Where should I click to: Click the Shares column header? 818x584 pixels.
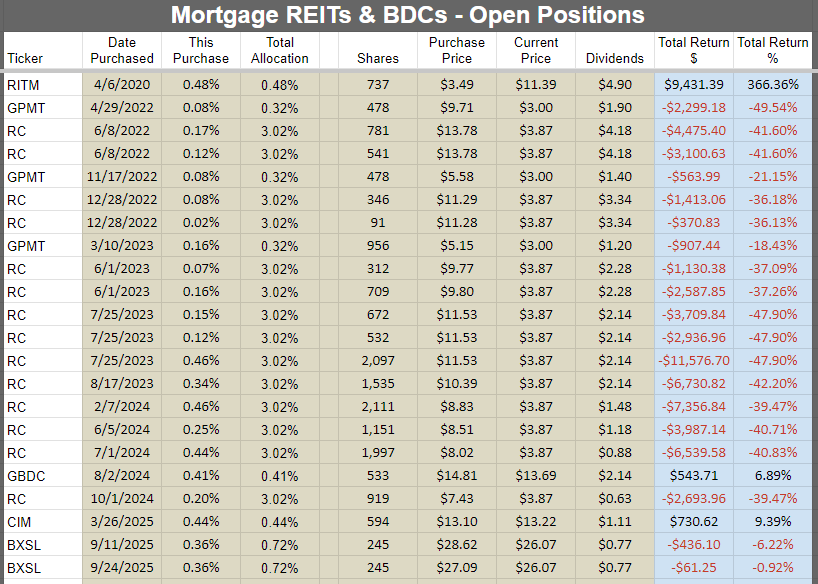pyautogui.click(x=378, y=58)
